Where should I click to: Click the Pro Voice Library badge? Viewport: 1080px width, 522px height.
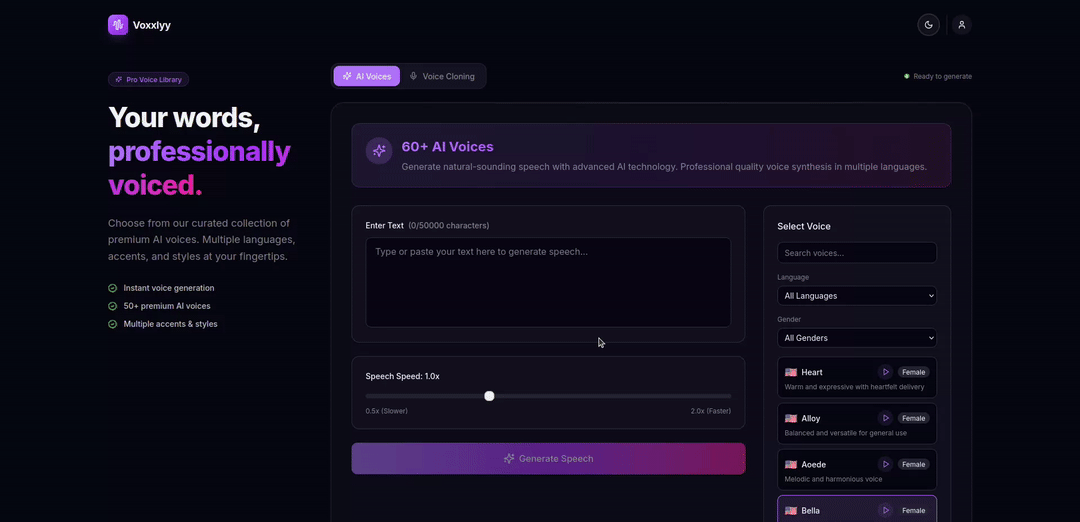pos(148,79)
